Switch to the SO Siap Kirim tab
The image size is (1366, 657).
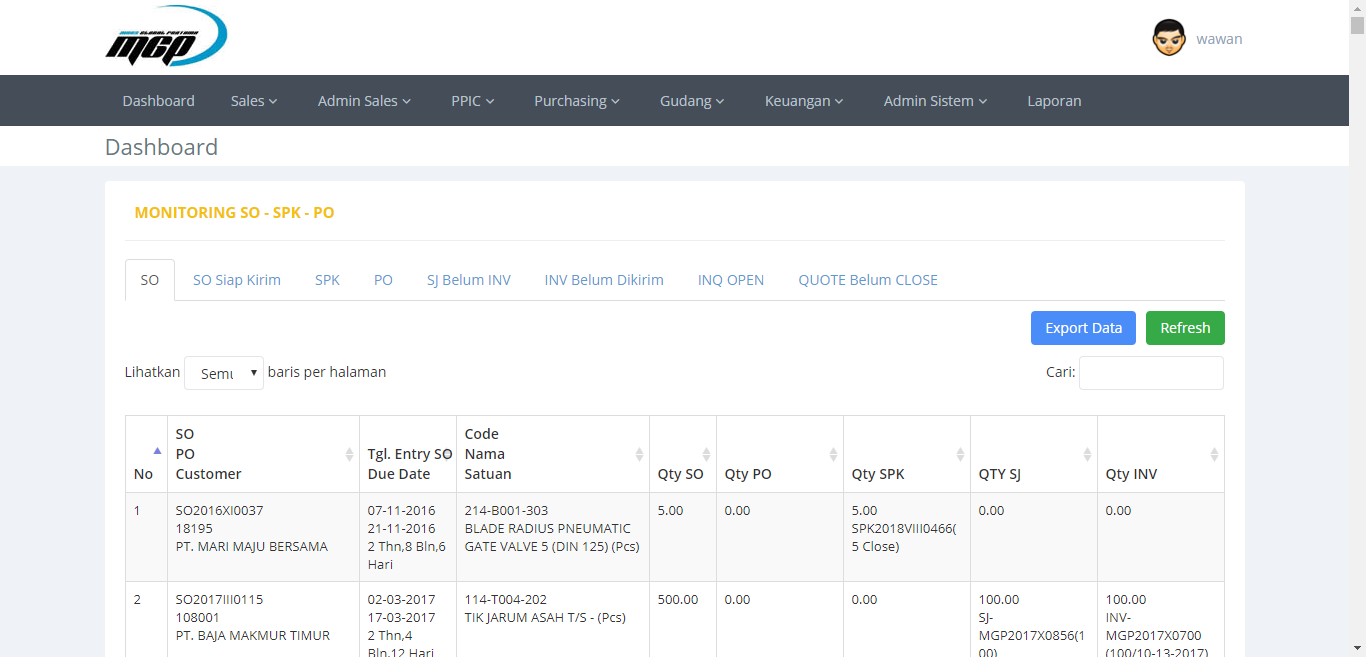pos(237,280)
